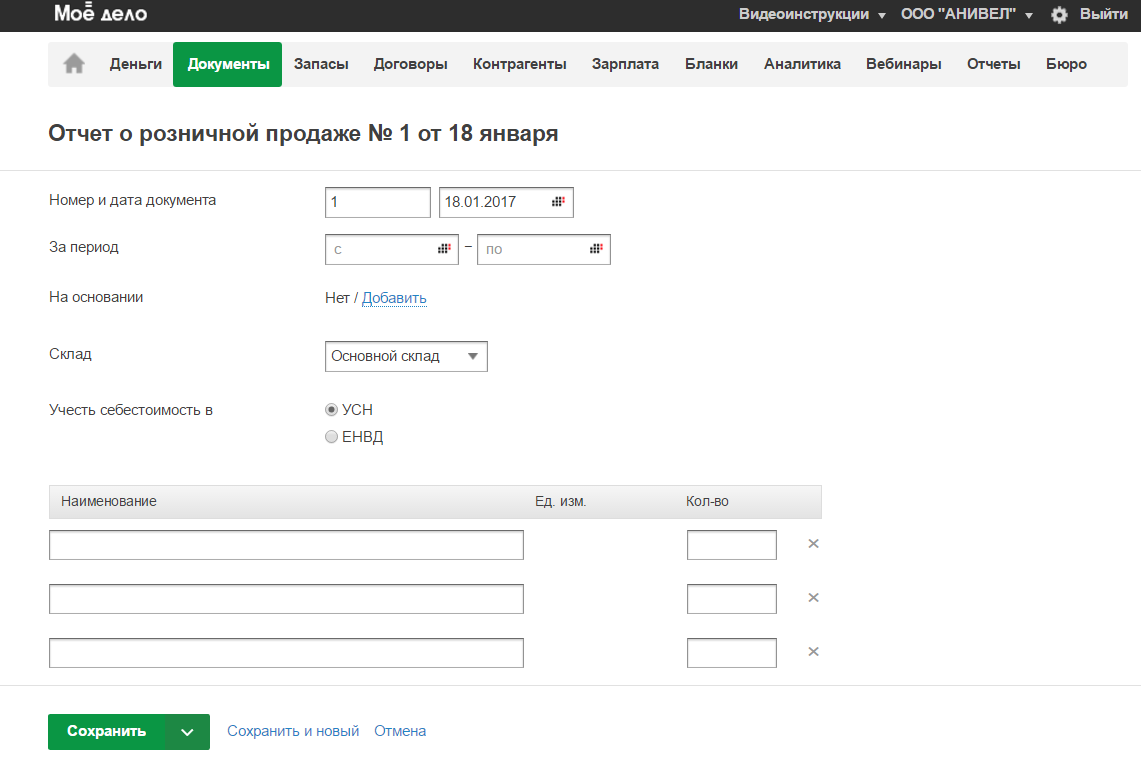Remove the first item row

(813, 544)
